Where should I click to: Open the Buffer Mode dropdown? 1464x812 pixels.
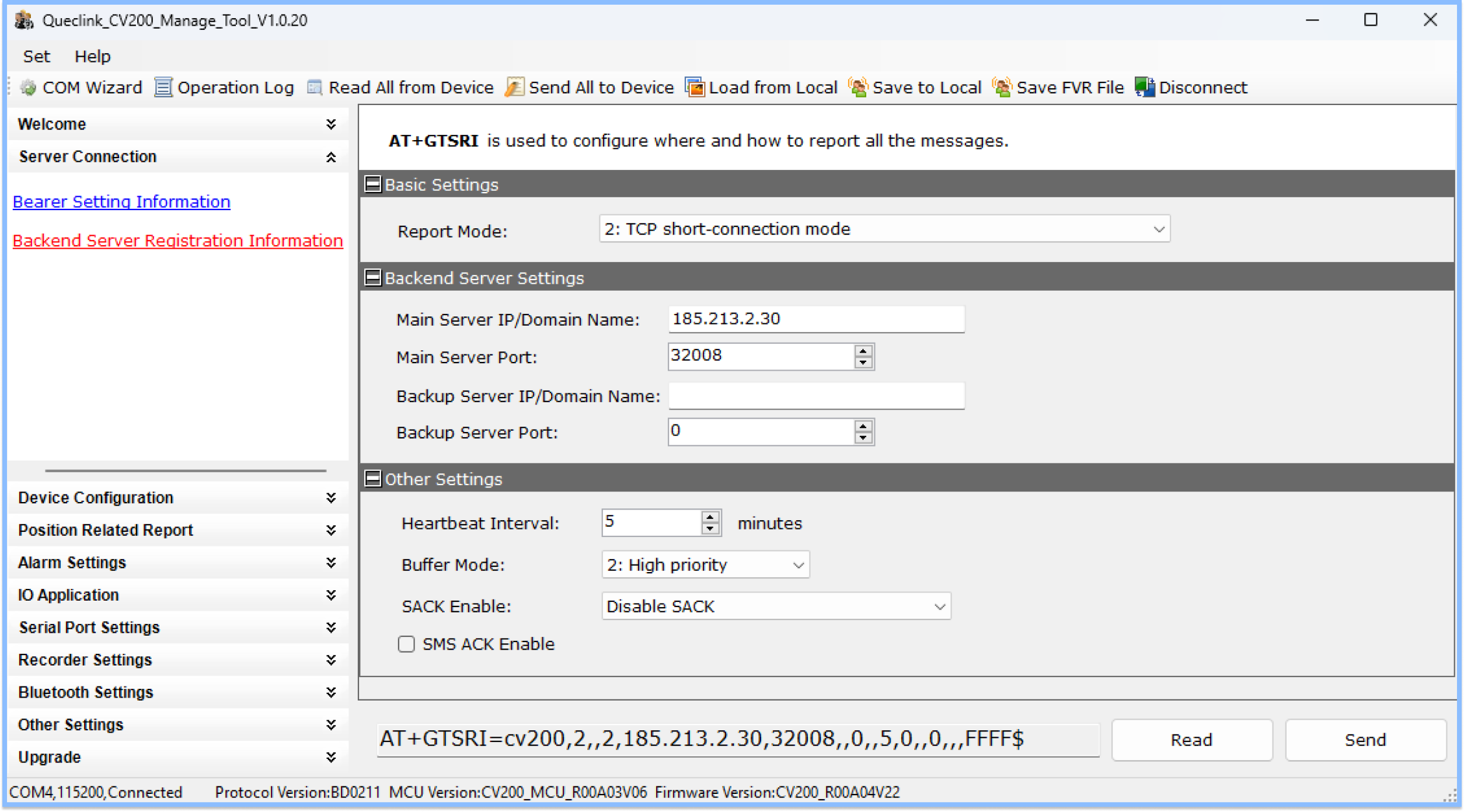click(705, 564)
